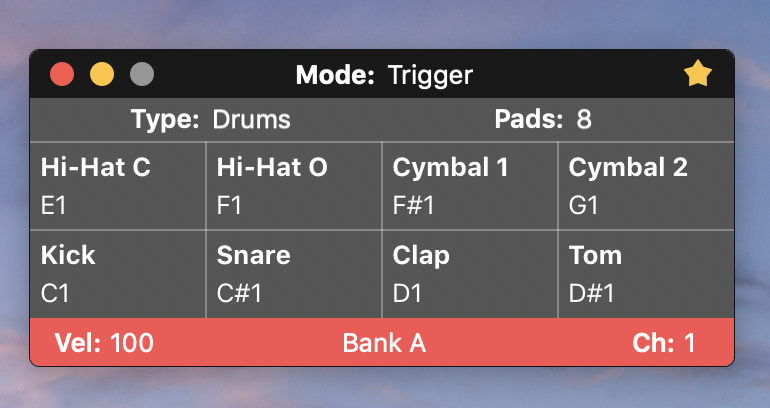The image size is (770, 408).
Task: Minimize the window with yellow button
Action: click(x=102, y=75)
